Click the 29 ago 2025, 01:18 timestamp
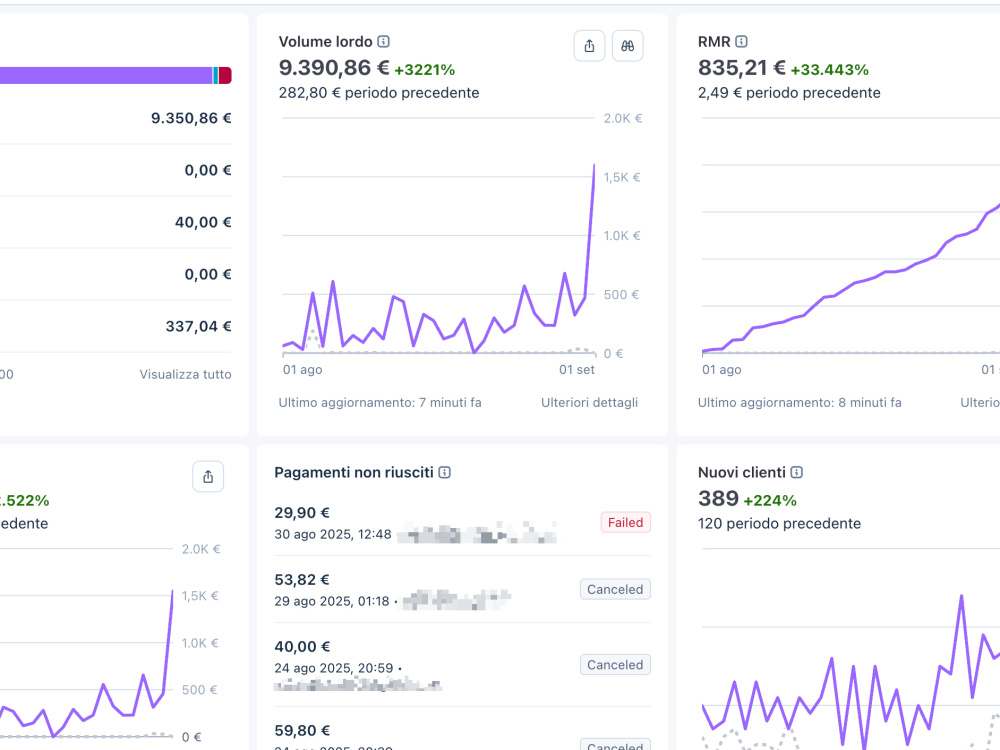 (332, 601)
